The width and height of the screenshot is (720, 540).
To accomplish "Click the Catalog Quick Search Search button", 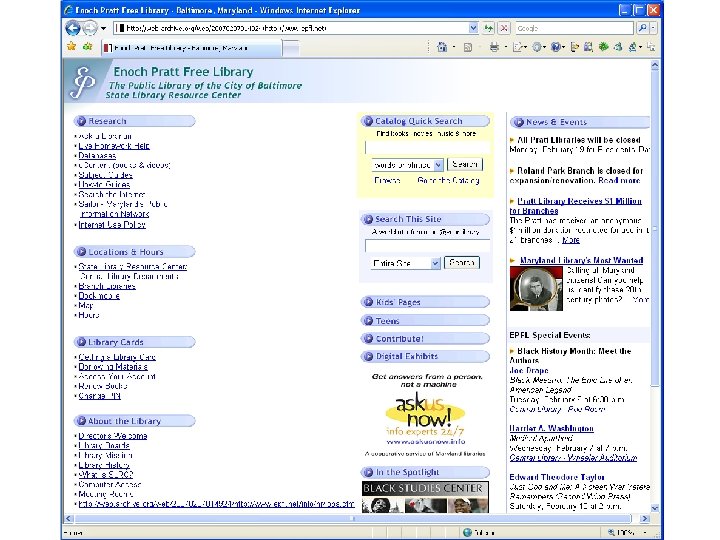I will [x=465, y=164].
